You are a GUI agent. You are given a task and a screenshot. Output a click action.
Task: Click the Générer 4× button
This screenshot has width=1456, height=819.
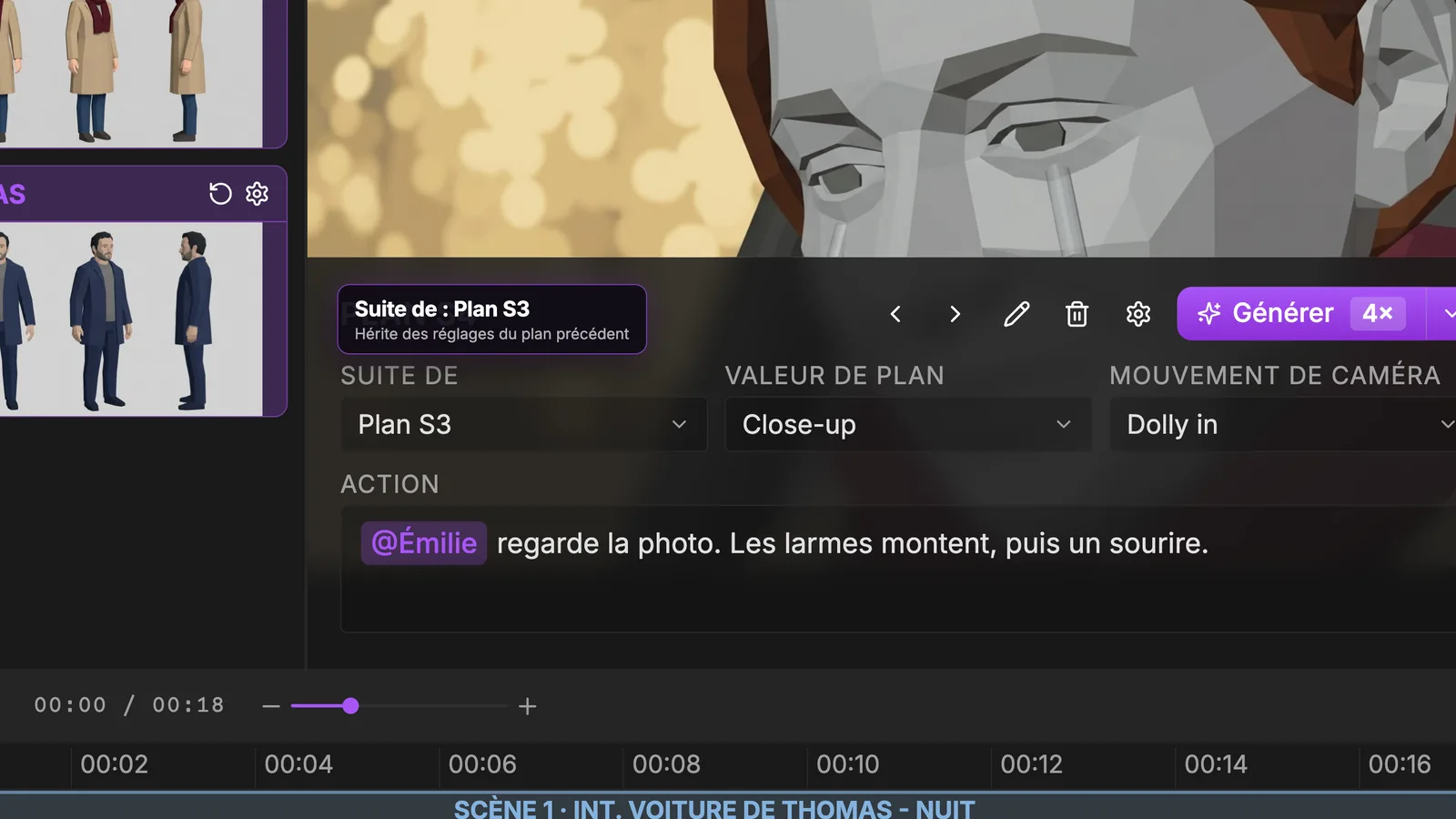1301,313
